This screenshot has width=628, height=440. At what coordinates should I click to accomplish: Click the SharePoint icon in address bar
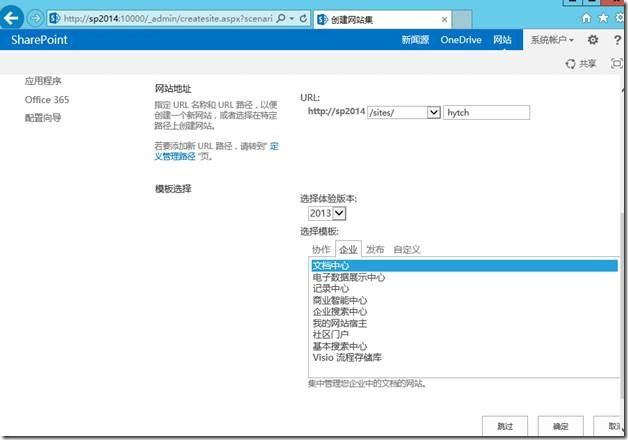pos(55,18)
